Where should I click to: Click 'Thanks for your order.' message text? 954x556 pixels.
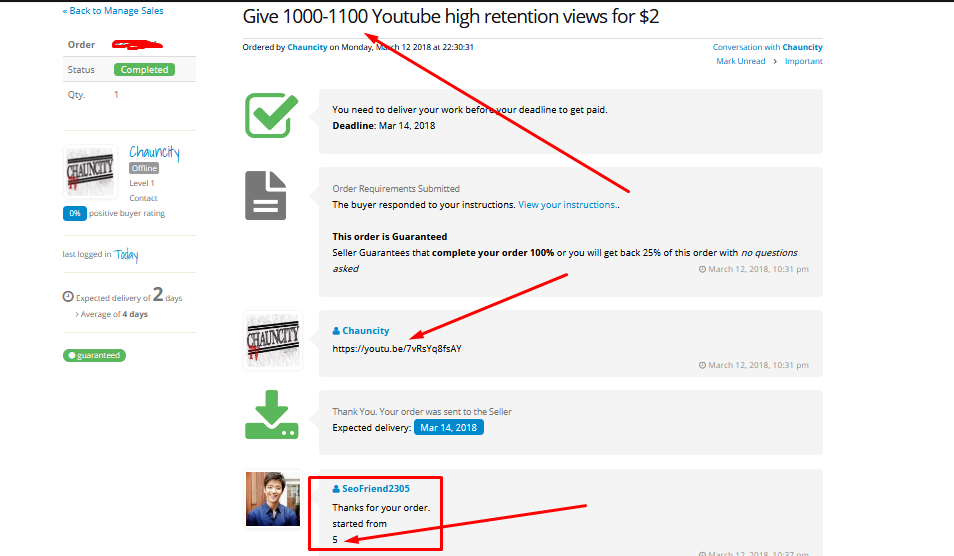click(x=381, y=508)
